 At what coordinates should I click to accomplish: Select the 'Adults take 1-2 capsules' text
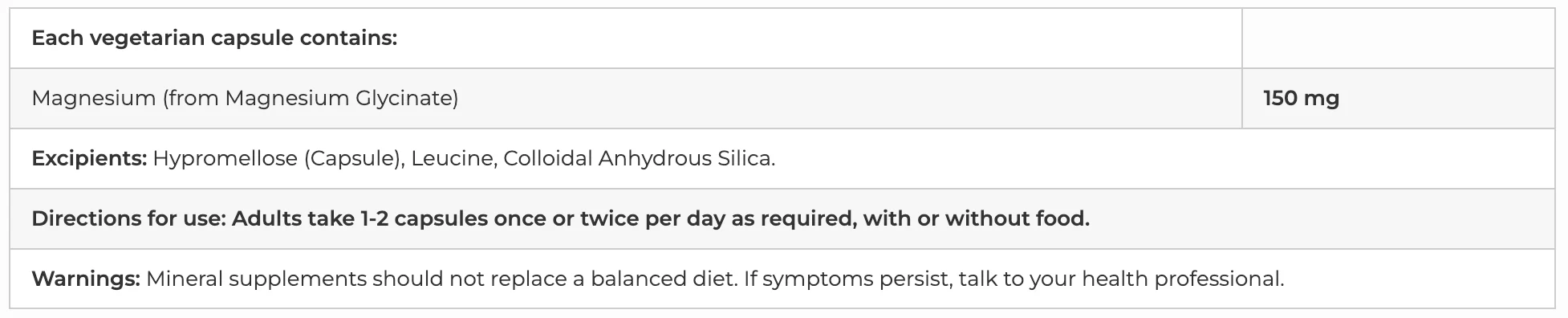tap(360, 218)
